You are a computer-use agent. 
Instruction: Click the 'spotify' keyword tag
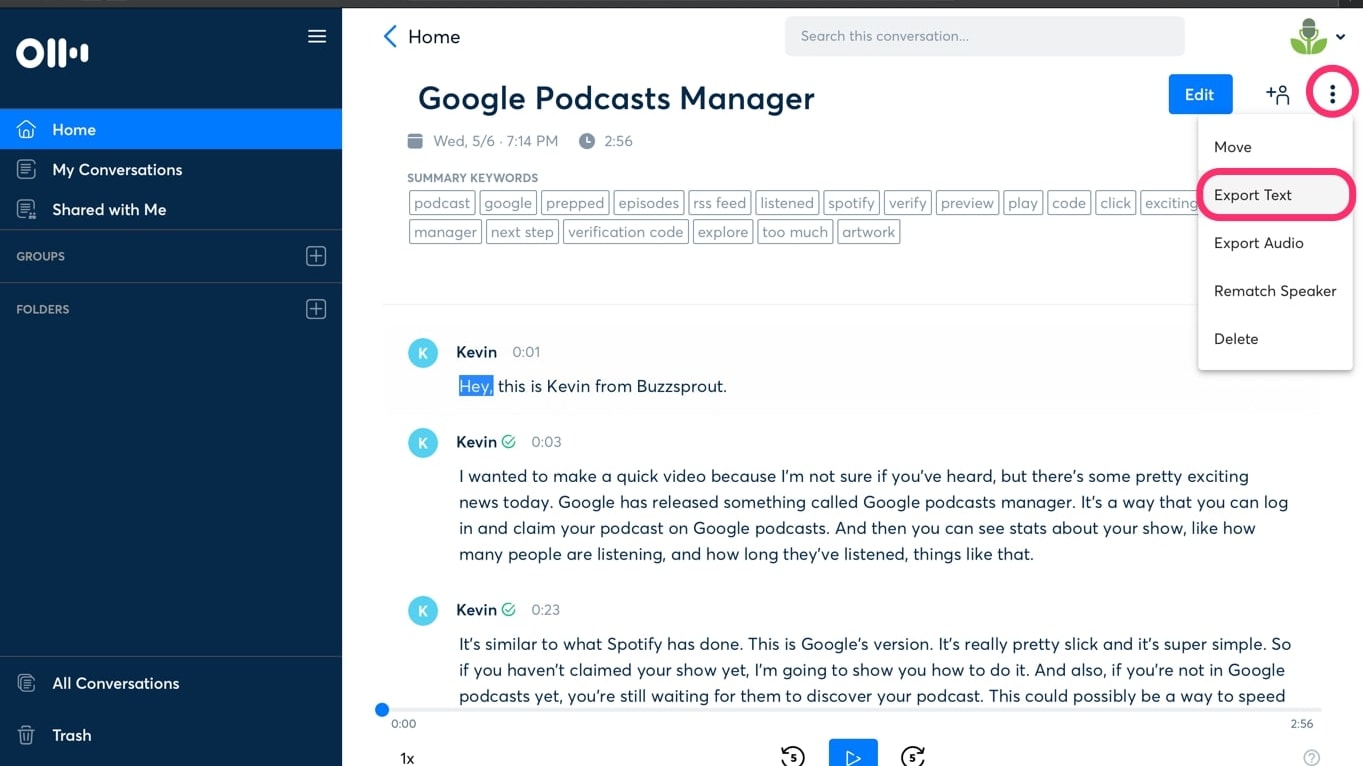click(851, 203)
